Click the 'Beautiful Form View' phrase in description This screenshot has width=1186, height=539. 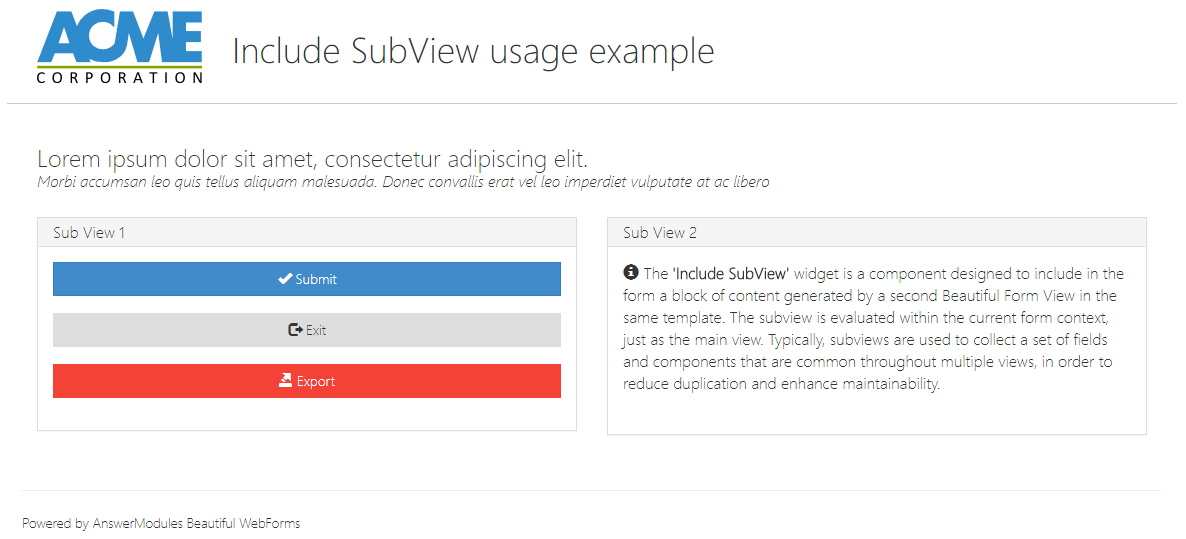click(1022, 296)
